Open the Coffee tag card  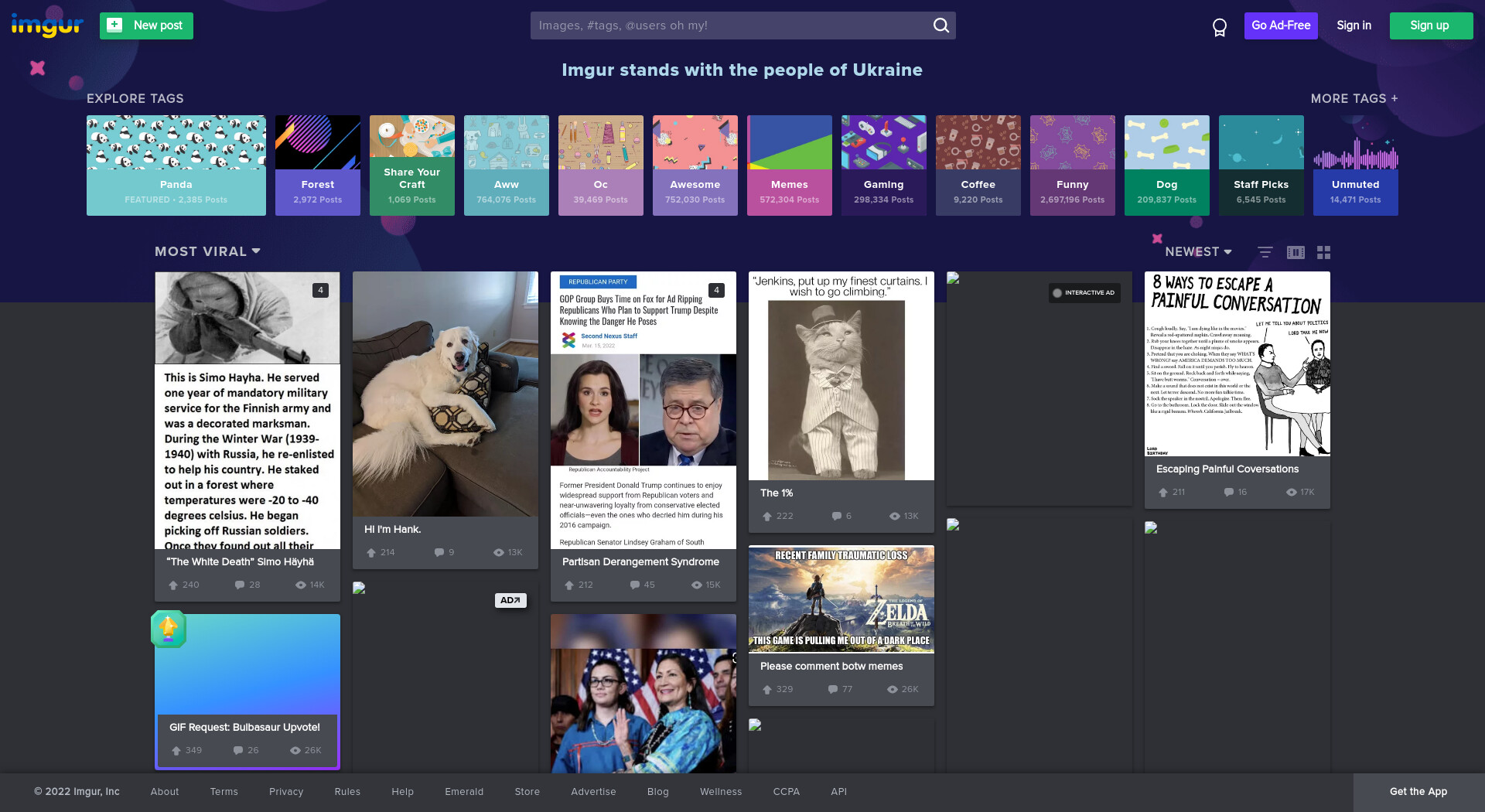coord(978,165)
